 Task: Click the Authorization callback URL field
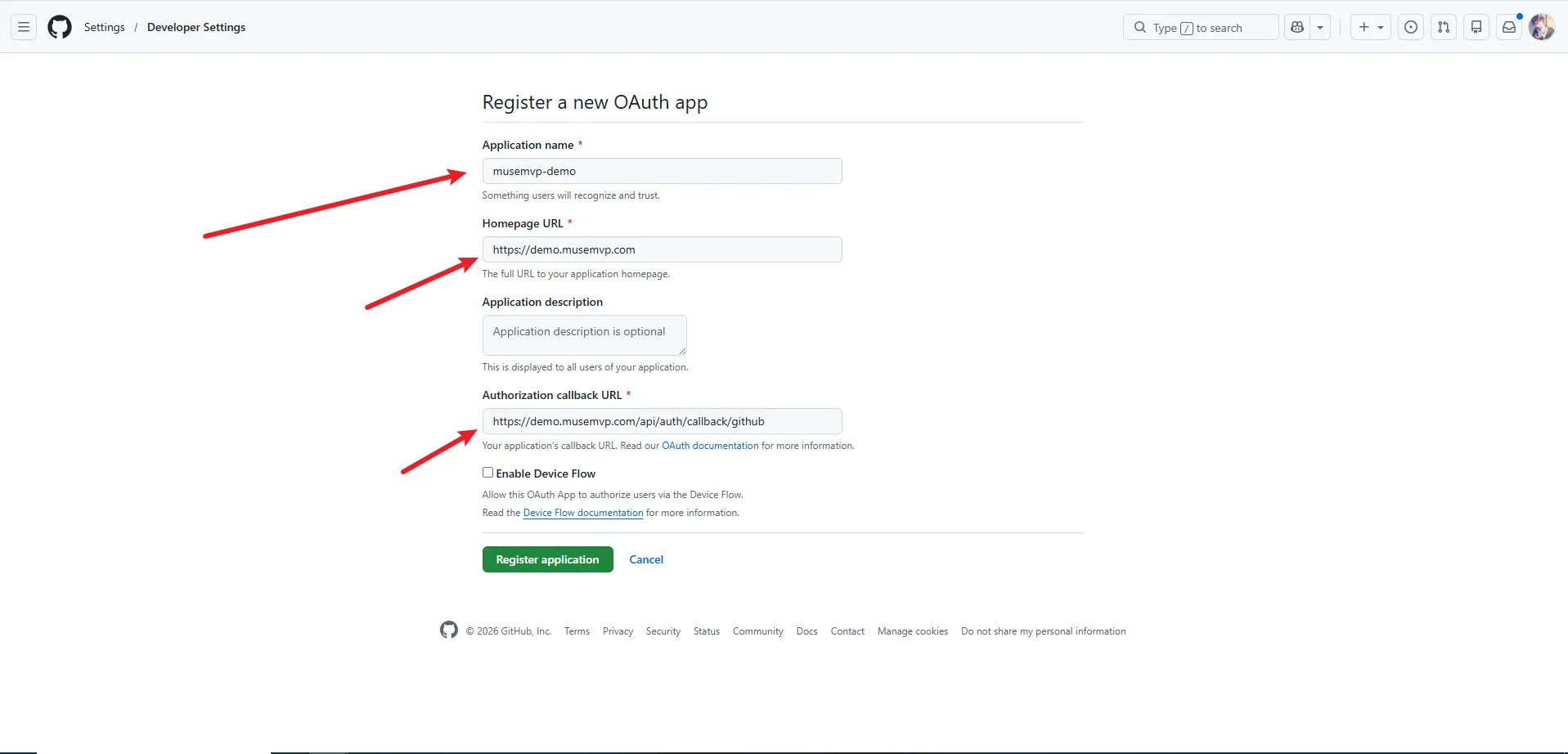point(662,421)
